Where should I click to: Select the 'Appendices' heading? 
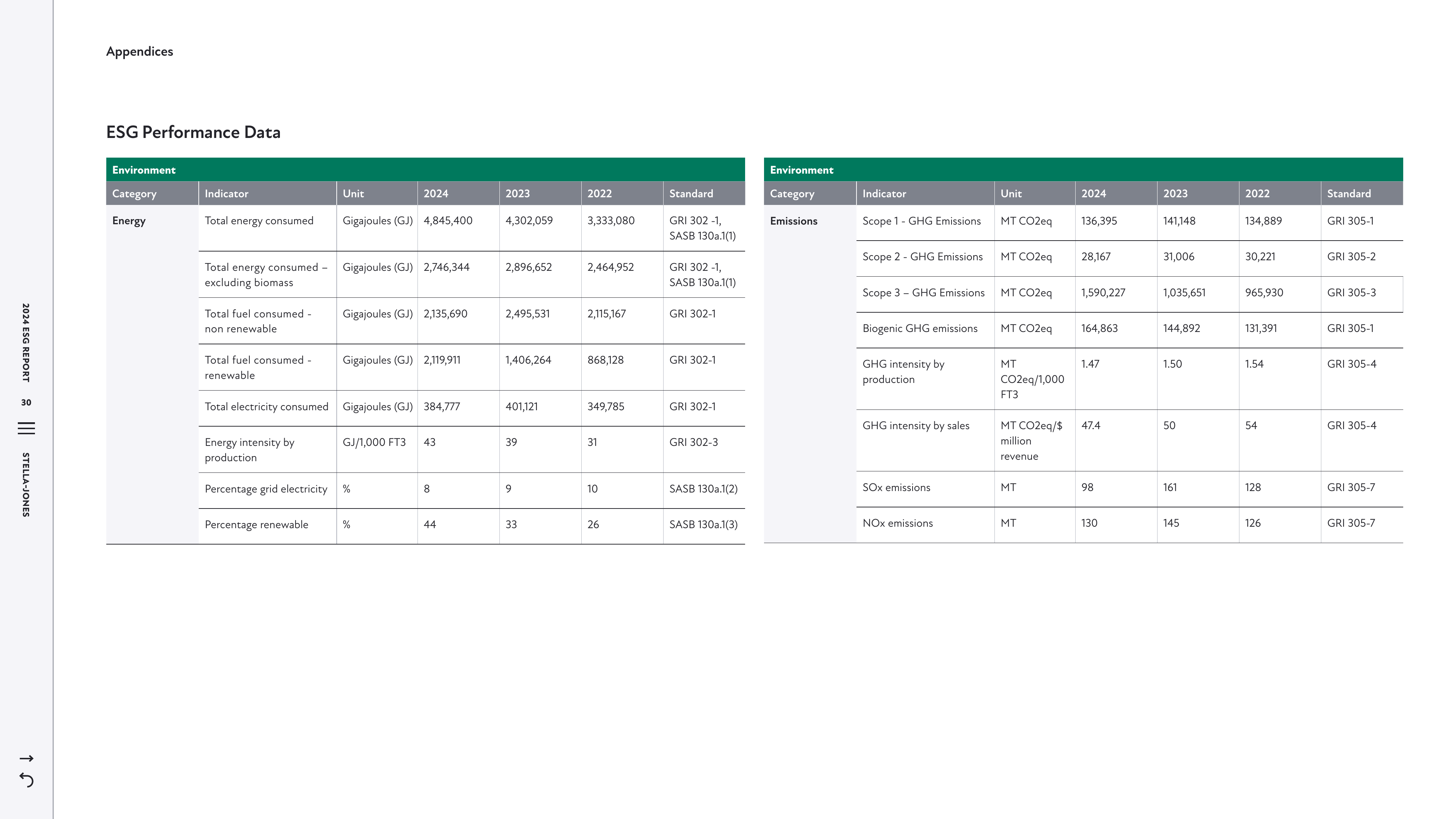(x=140, y=51)
